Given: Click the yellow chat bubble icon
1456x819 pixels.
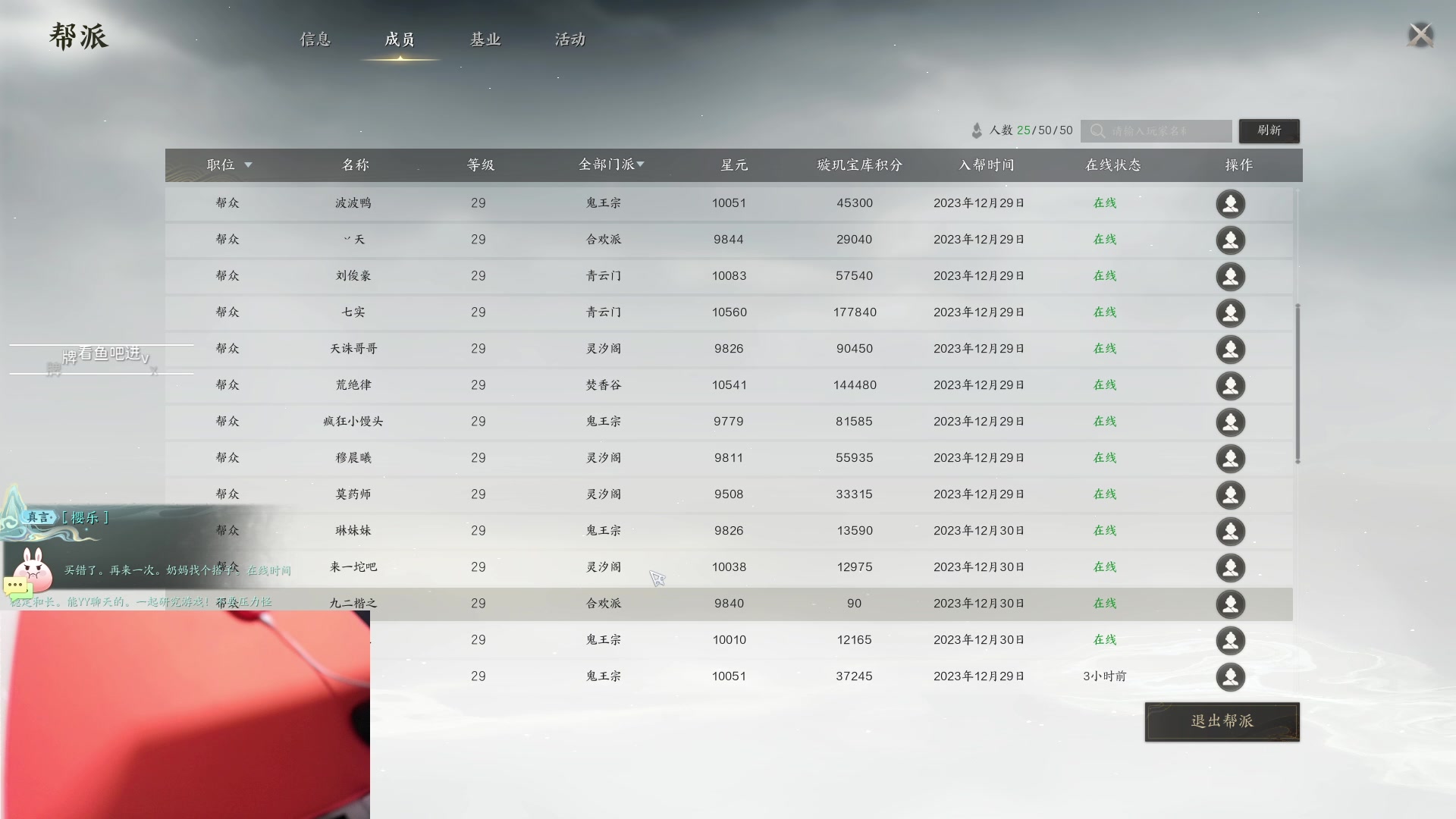Looking at the screenshot, I should 16,585.
